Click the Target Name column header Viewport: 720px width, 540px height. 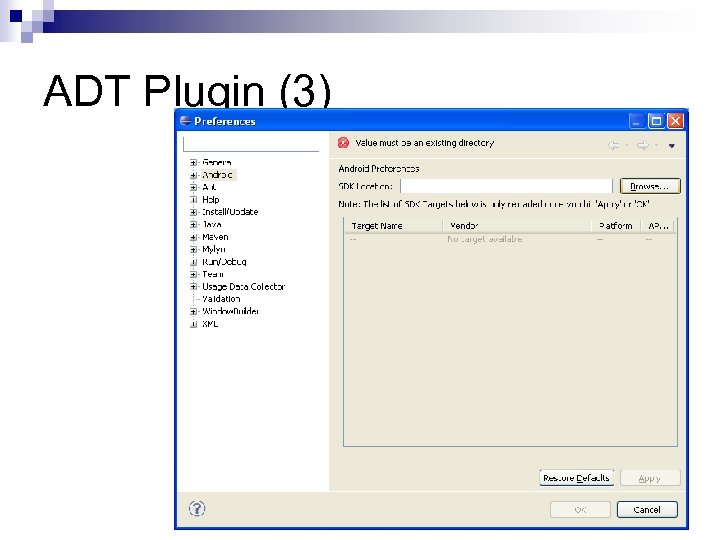[393, 226]
